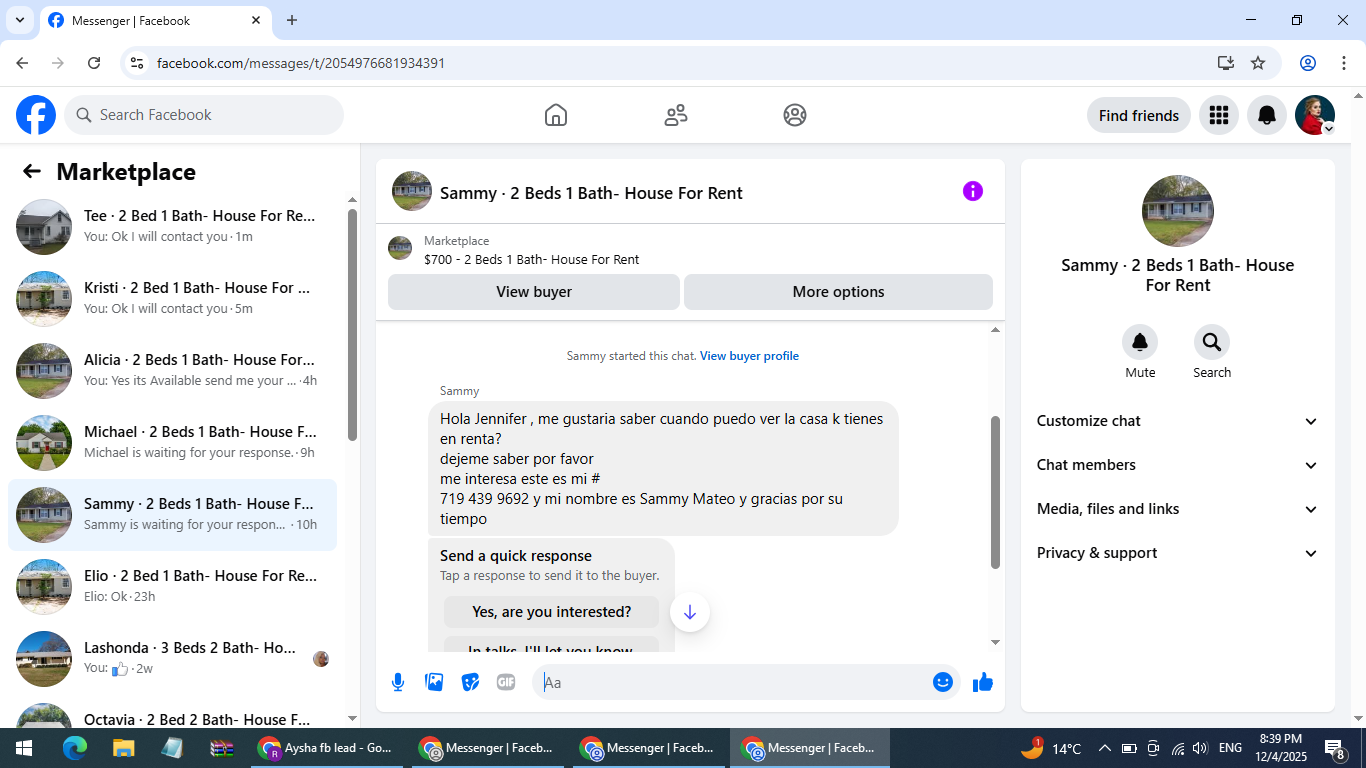Open Tee 2 Bed 1 Bath conversation

[172, 227]
